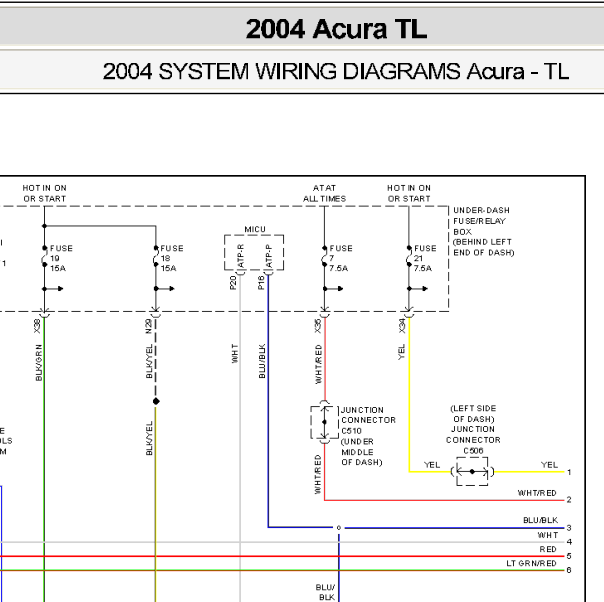Select "RED" label on wire number 5
604x602 pixels.
[548, 549]
